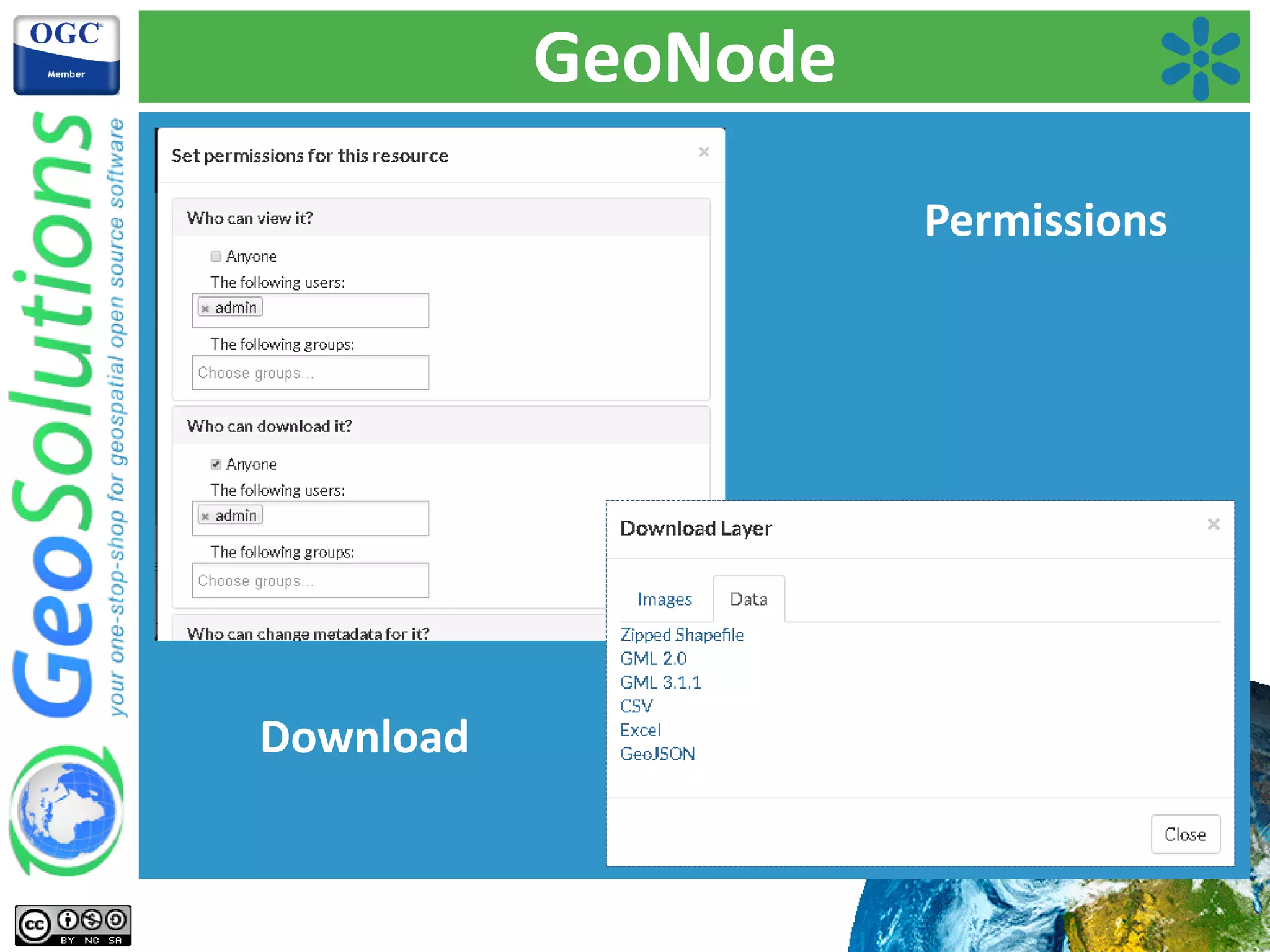Close the Download Layer dialog with X
The height and width of the screenshot is (952, 1270).
(1214, 524)
